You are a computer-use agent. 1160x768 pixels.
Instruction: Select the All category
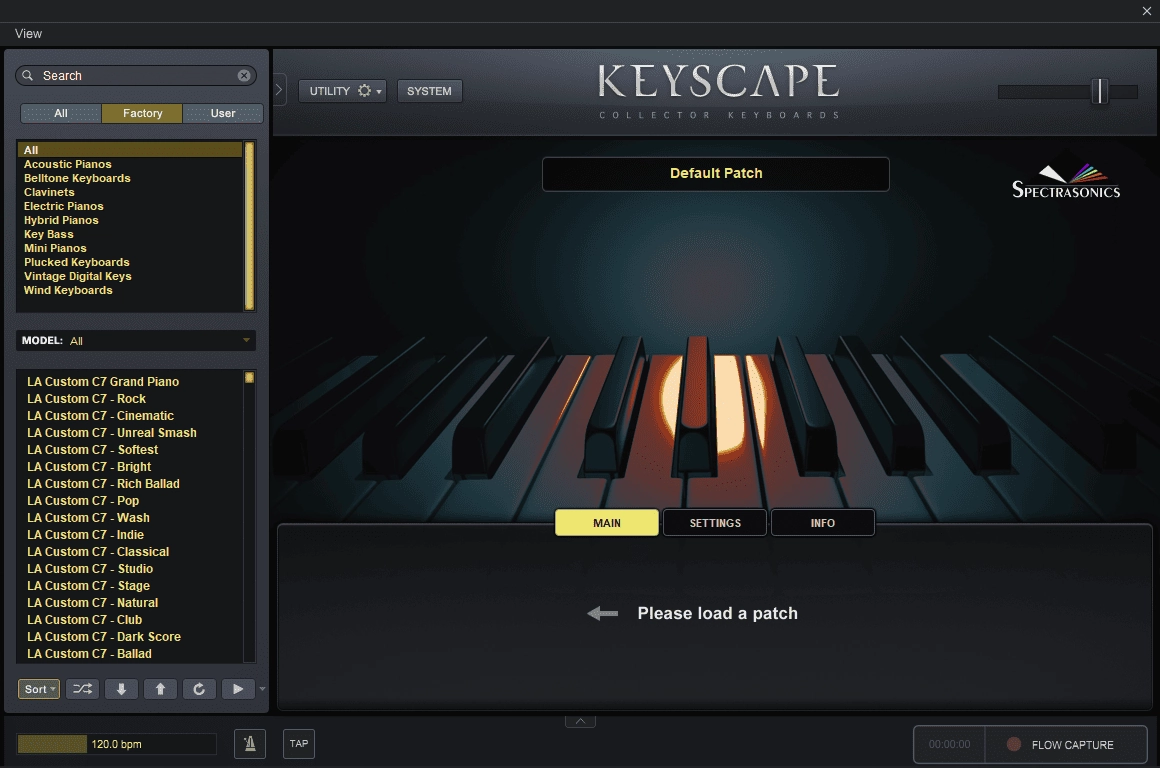tap(129, 149)
